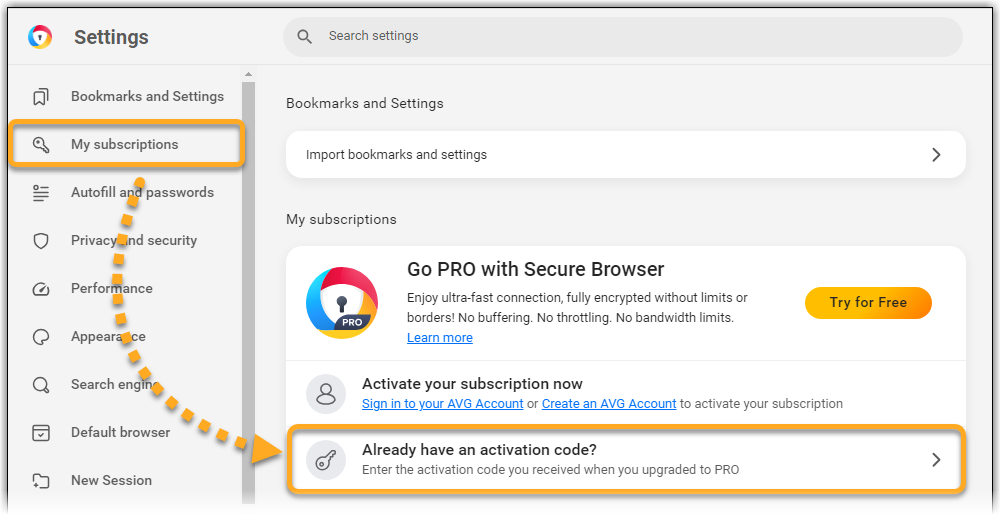
Task: Follow the Learn more link
Action: click(439, 338)
